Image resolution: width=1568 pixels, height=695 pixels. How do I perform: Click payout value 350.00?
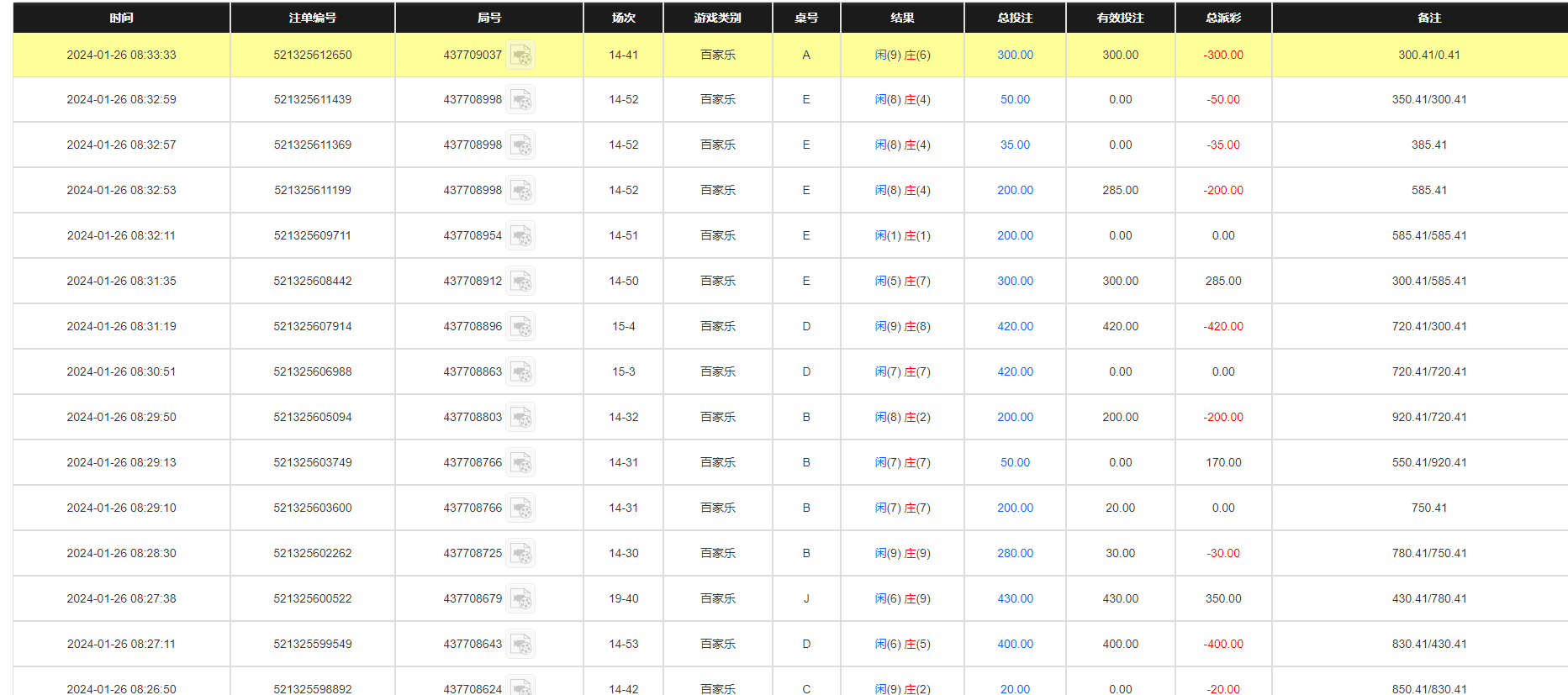pos(1223,598)
